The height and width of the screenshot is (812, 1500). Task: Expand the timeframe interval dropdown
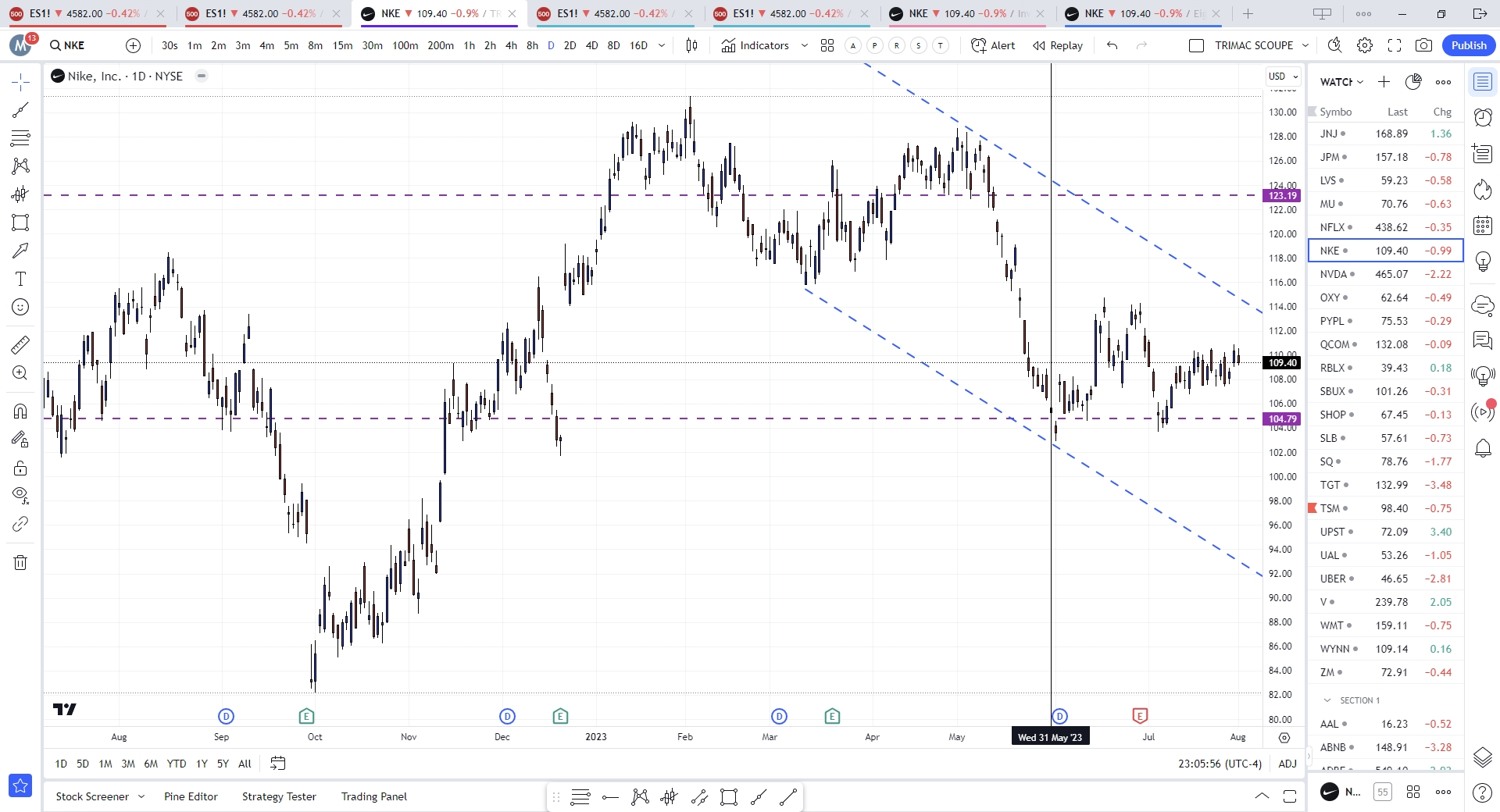[x=662, y=45]
